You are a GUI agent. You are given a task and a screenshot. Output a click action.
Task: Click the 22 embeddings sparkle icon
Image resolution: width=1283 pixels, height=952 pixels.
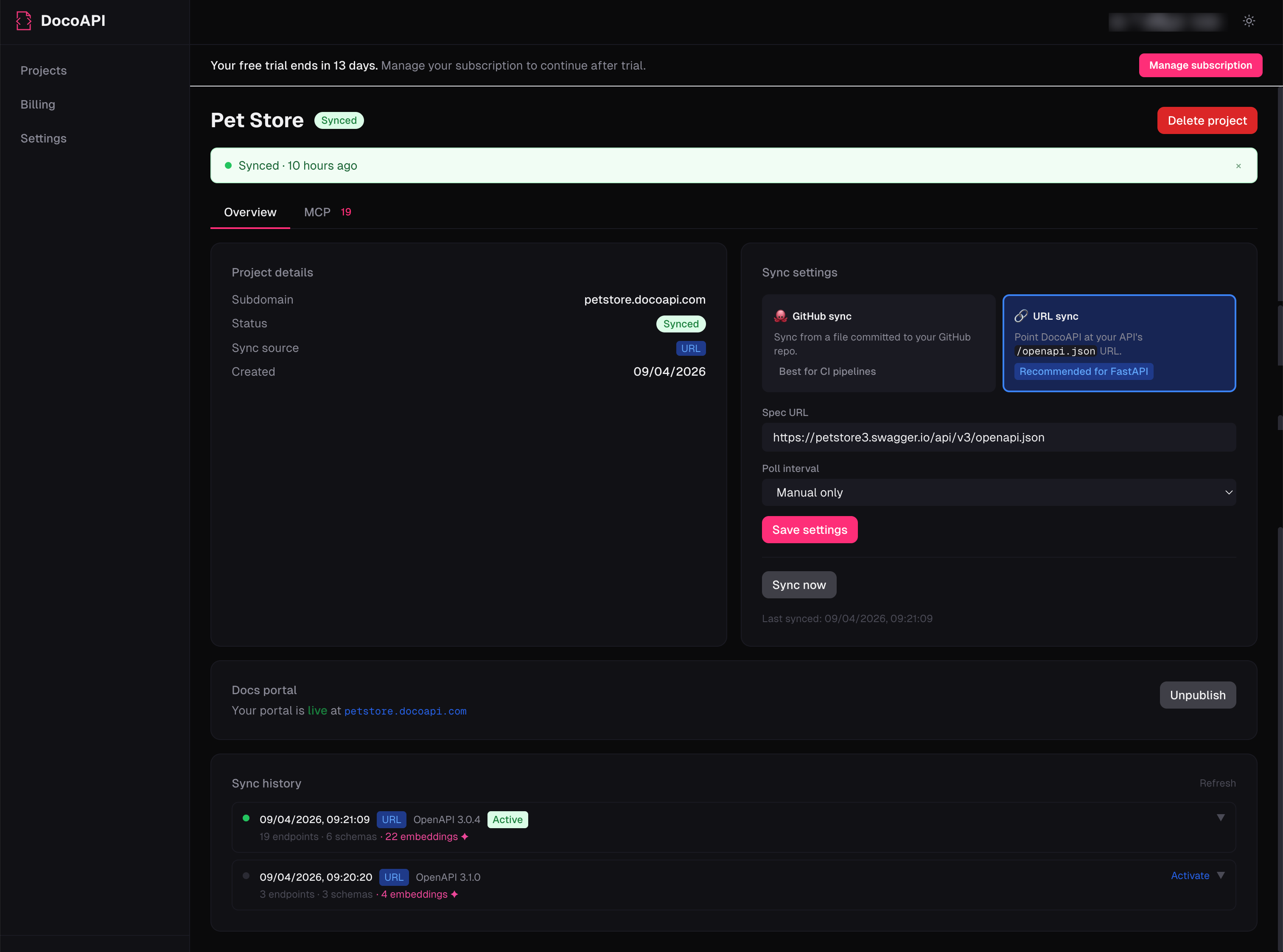pyautogui.click(x=465, y=837)
